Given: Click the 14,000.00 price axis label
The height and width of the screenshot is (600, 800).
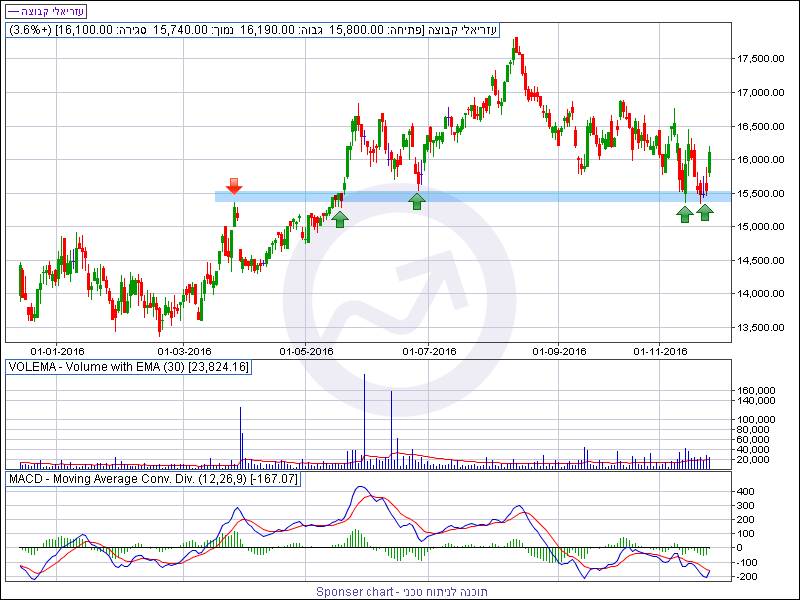Looking at the screenshot, I should (x=760, y=294).
